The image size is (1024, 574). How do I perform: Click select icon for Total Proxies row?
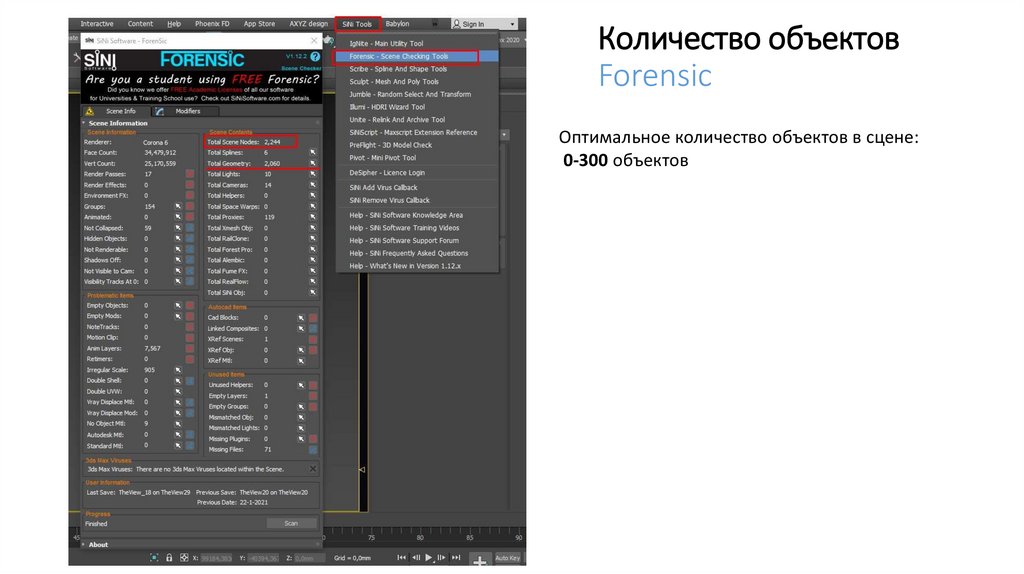coord(313,217)
